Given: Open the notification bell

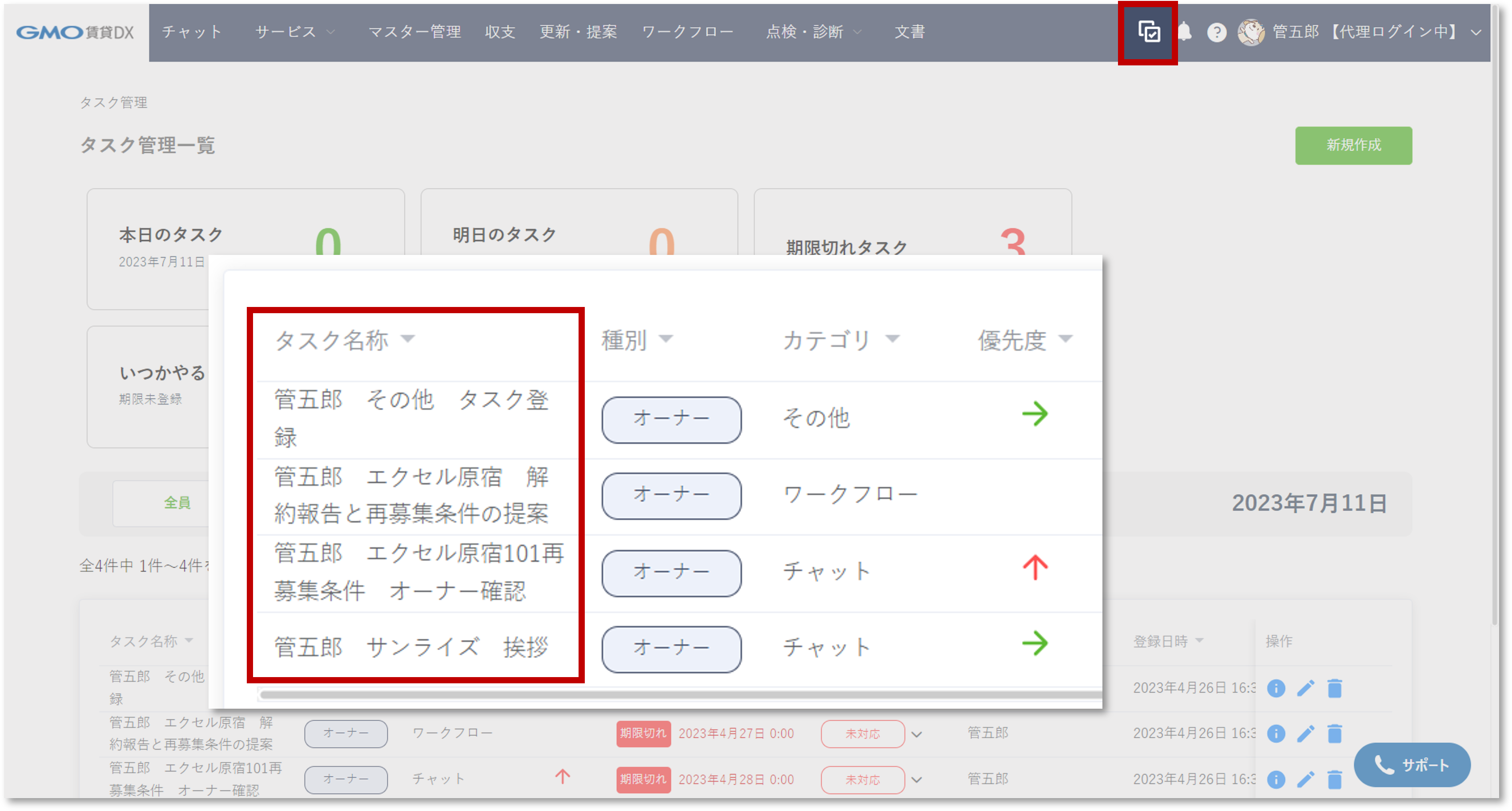Looking at the screenshot, I should pyautogui.click(x=1185, y=32).
